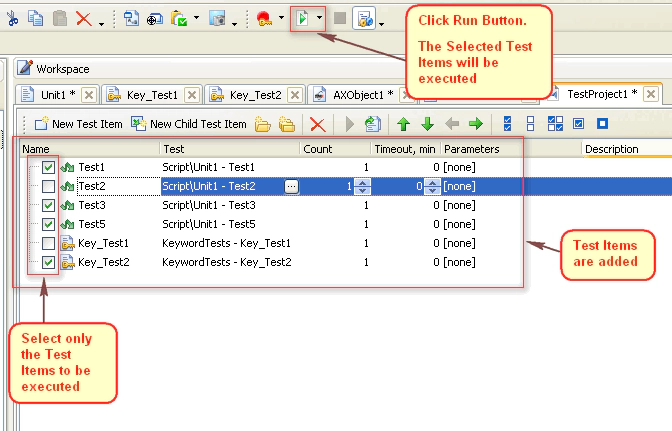Close the Unit1 tab
The width and height of the screenshot is (672, 431).
point(88,94)
